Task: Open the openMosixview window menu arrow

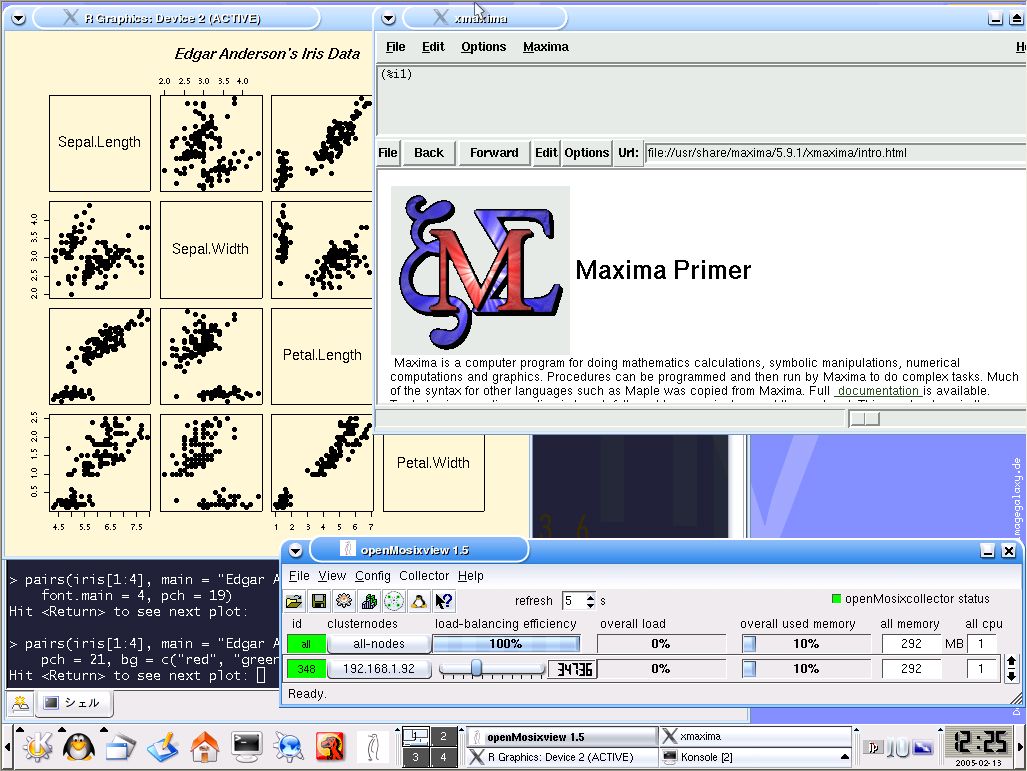Action: point(295,551)
